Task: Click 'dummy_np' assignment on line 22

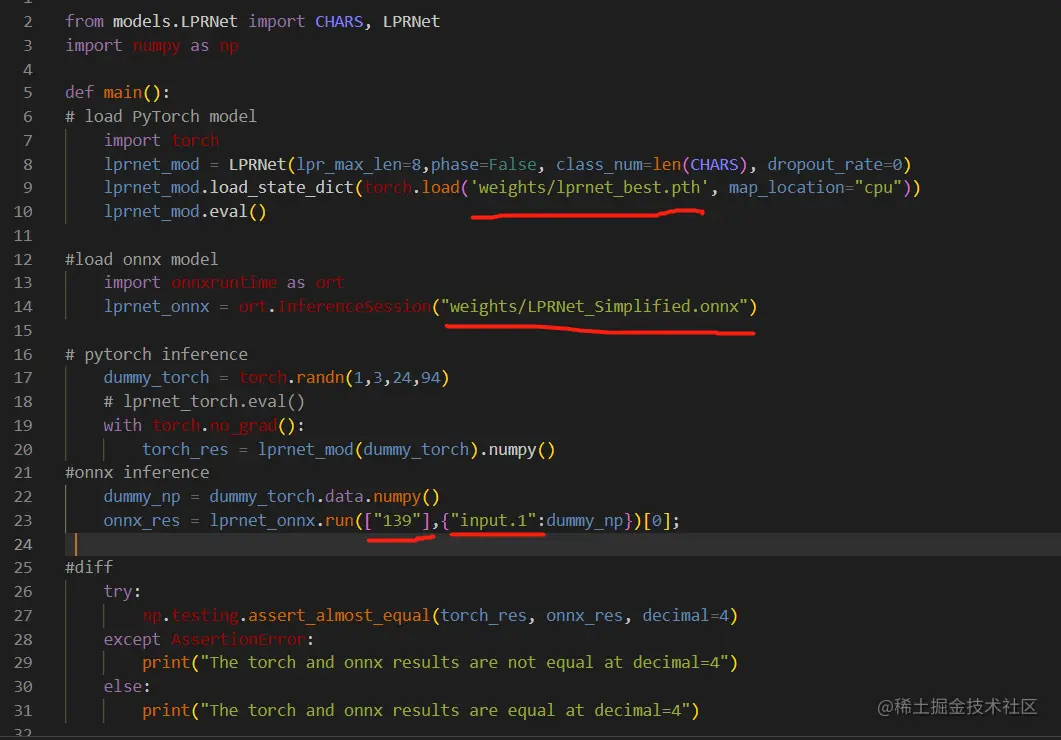Action: (x=141, y=496)
